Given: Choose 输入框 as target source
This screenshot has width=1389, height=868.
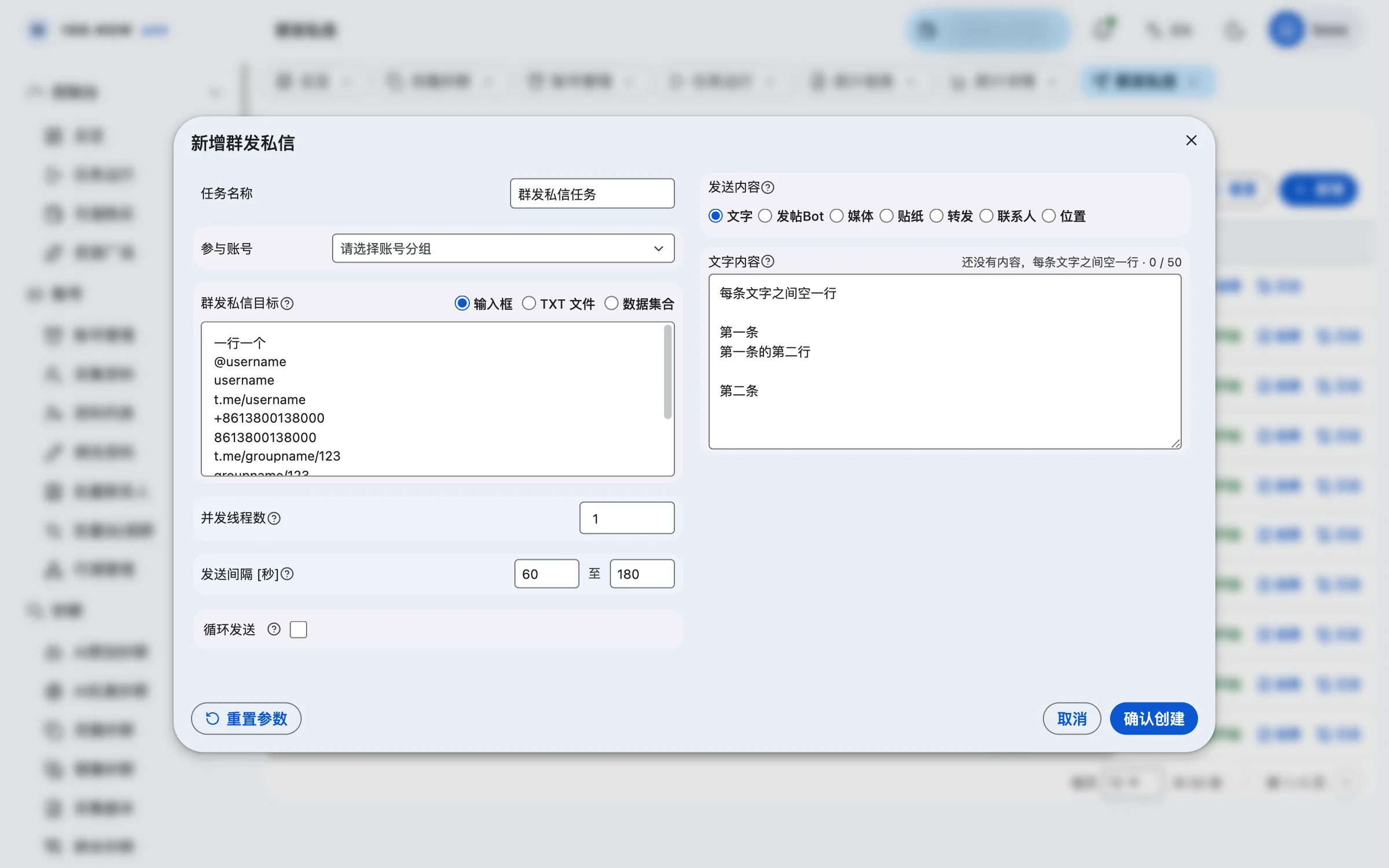Looking at the screenshot, I should (462, 303).
